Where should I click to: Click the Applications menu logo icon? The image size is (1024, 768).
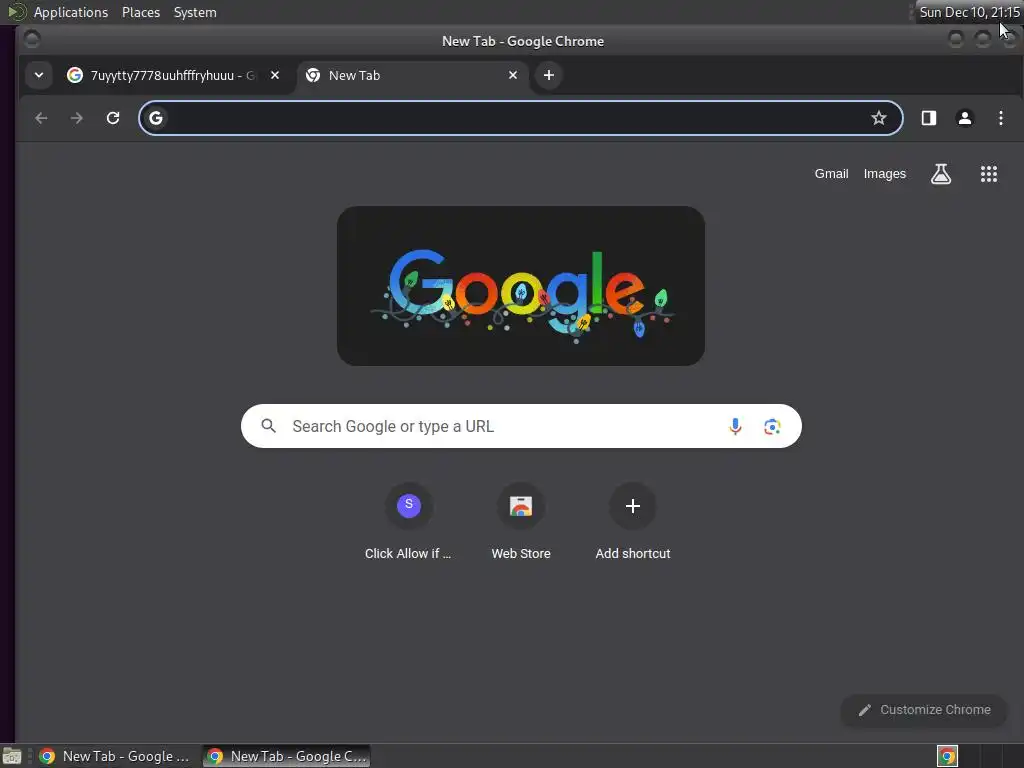pos(16,12)
